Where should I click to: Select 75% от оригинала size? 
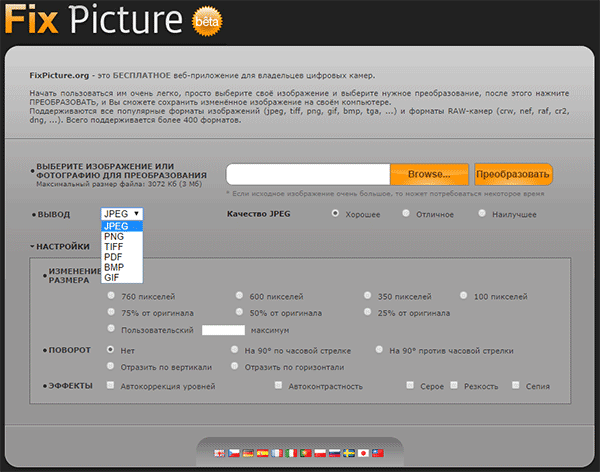pyautogui.click(x=111, y=312)
